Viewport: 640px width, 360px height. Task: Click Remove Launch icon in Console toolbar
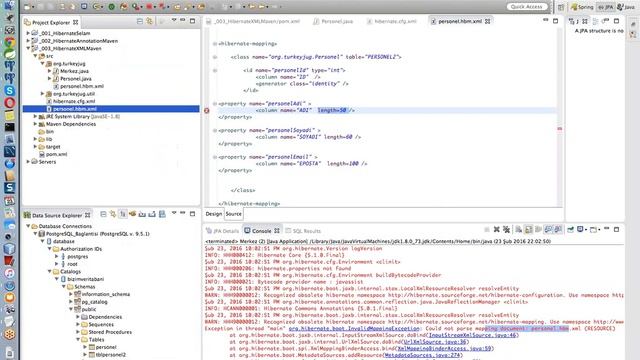click(496, 230)
